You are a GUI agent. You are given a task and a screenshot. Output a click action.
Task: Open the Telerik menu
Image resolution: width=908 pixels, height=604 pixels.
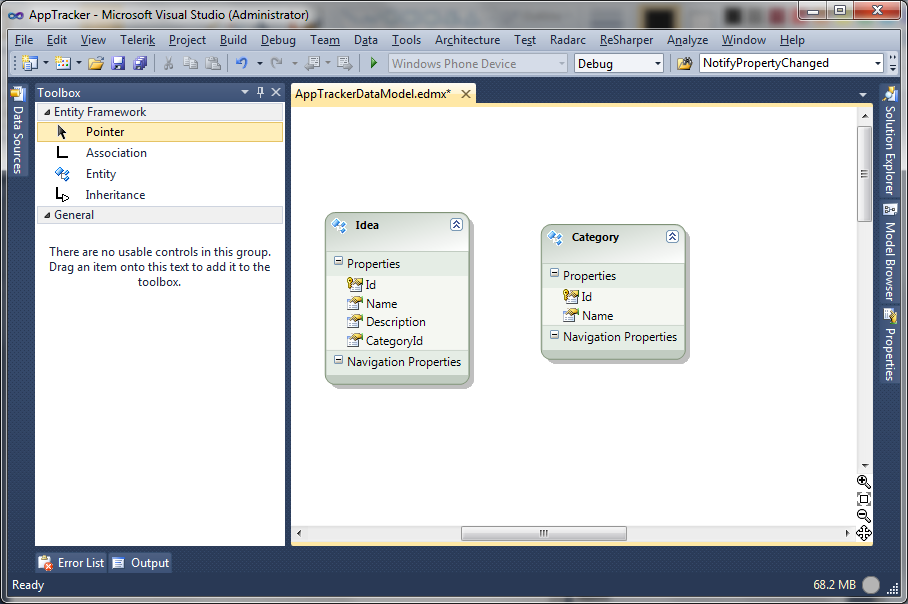click(x=138, y=40)
